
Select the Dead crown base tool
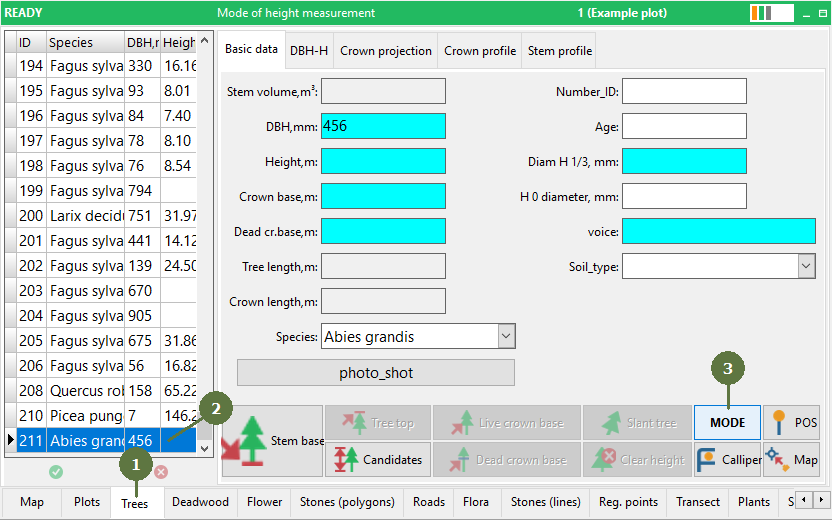click(507, 460)
